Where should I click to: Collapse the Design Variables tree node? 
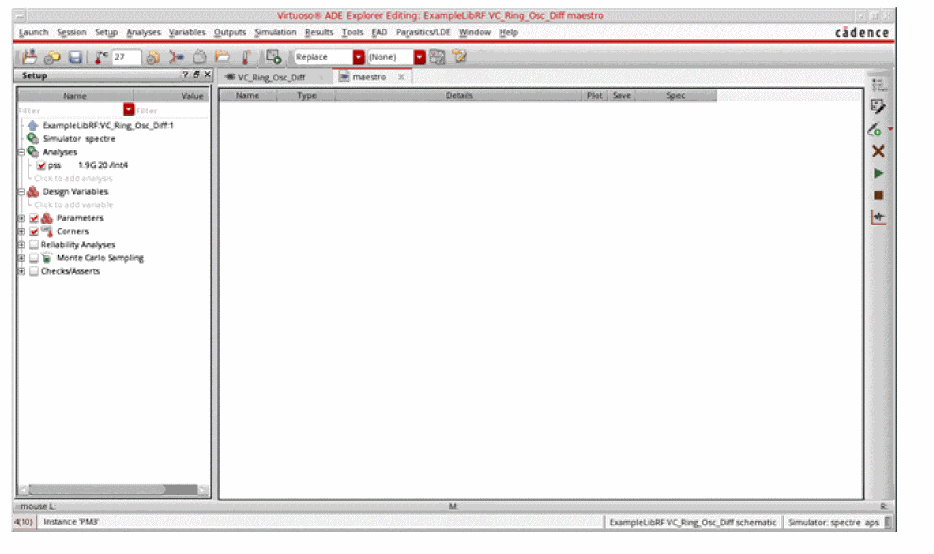21,192
